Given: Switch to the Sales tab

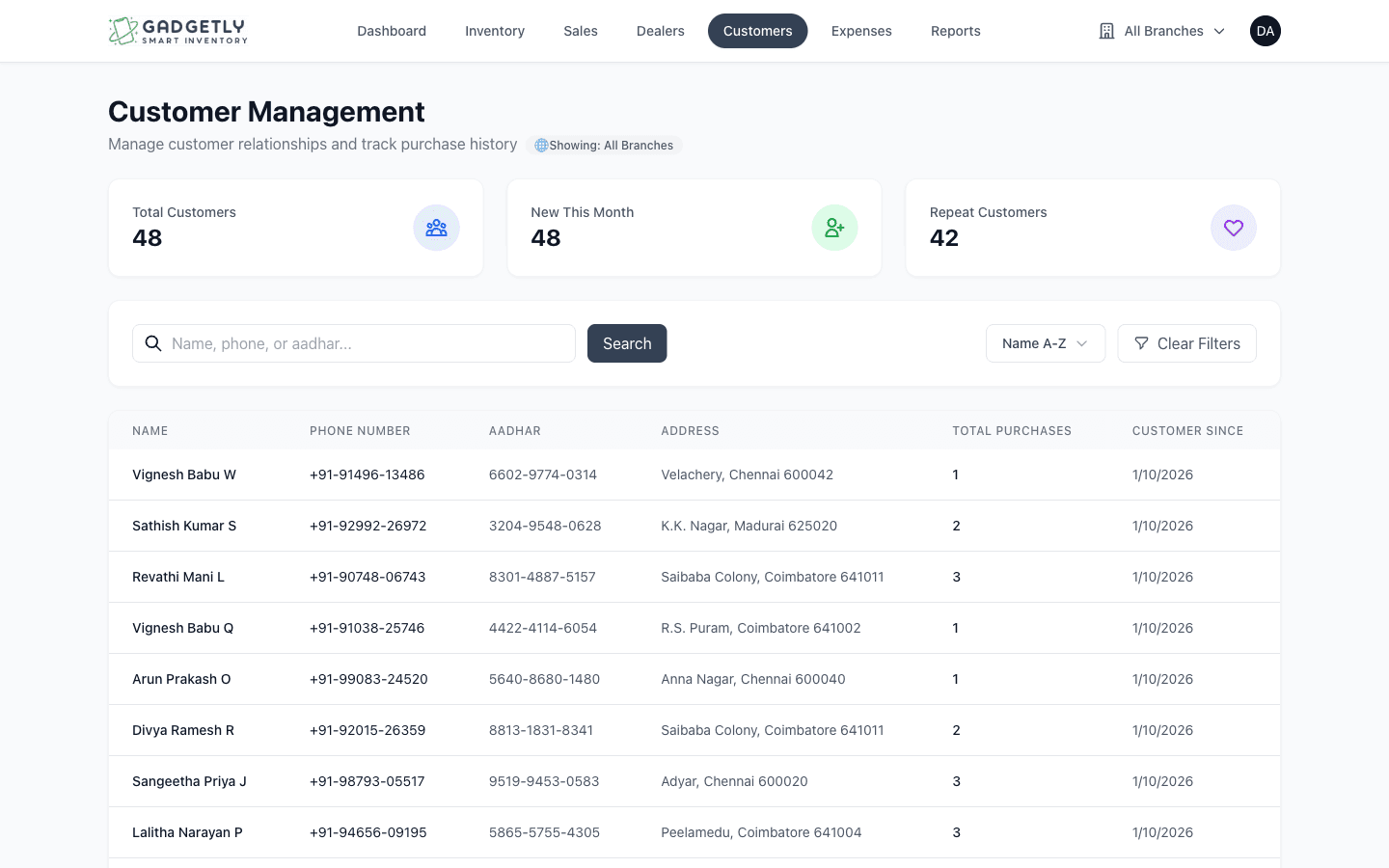Looking at the screenshot, I should (x=581, y=31).
